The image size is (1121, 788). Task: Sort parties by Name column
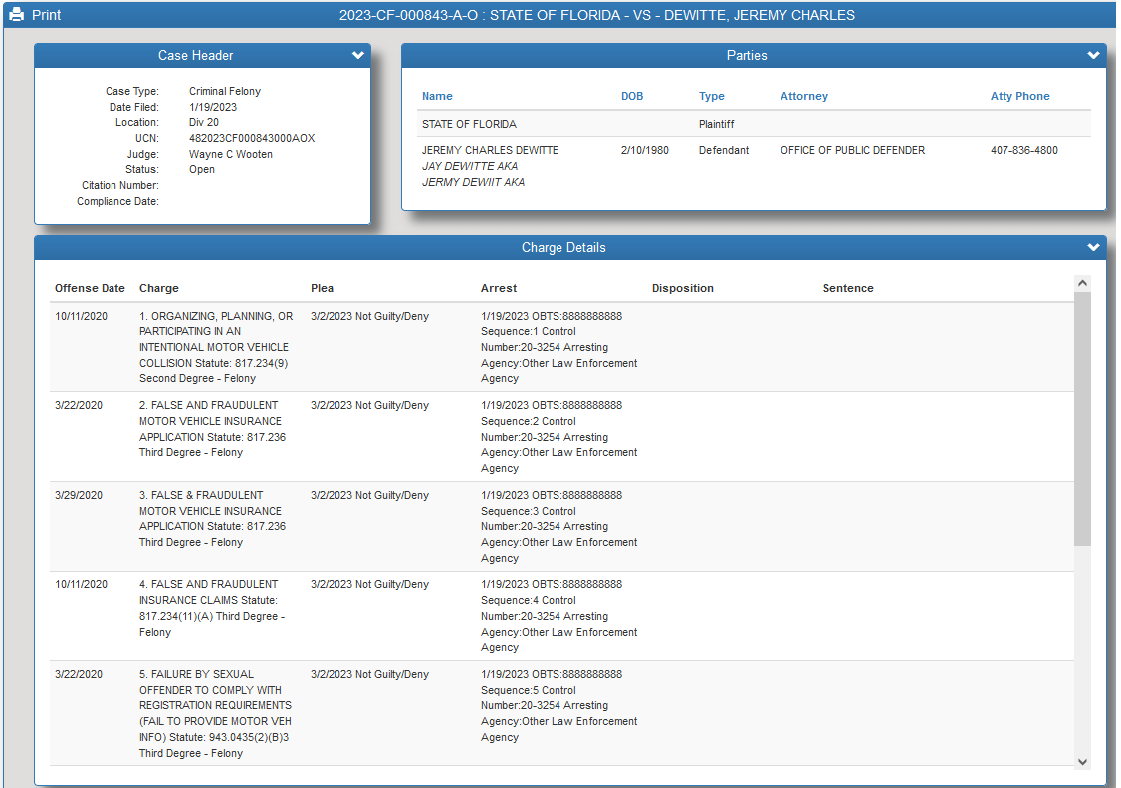[x=437, y=96]
